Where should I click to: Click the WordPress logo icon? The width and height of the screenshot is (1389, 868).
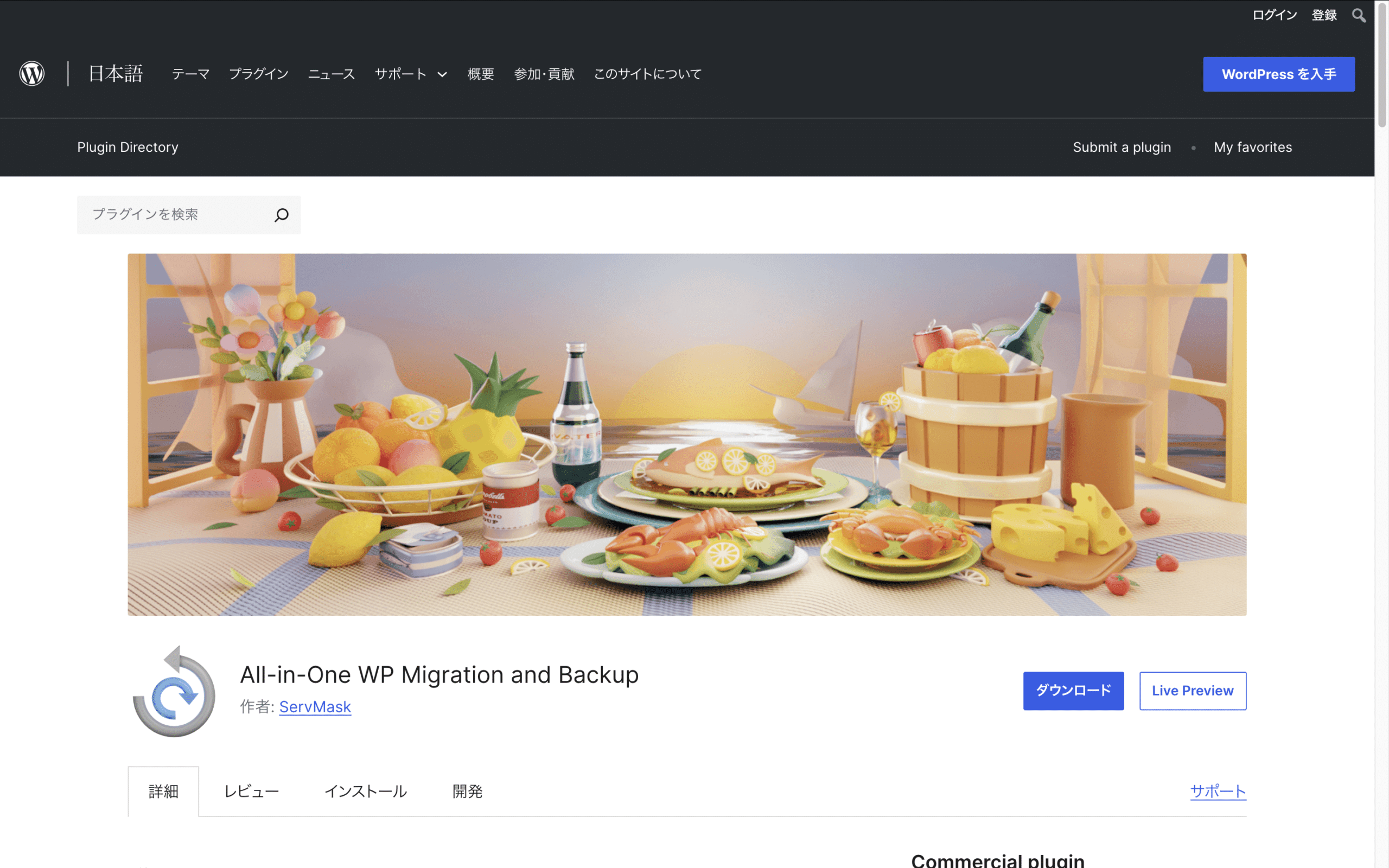[x=31, y=74]
